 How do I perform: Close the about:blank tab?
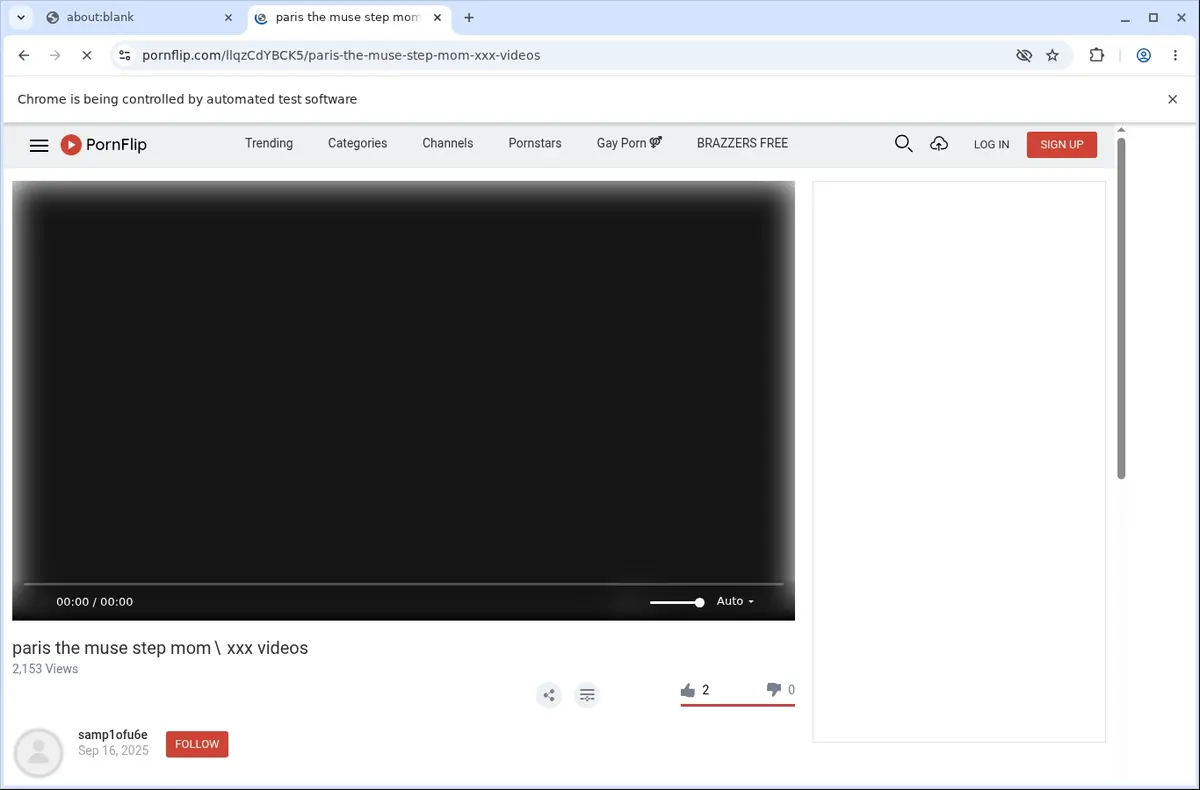point(228,18)
